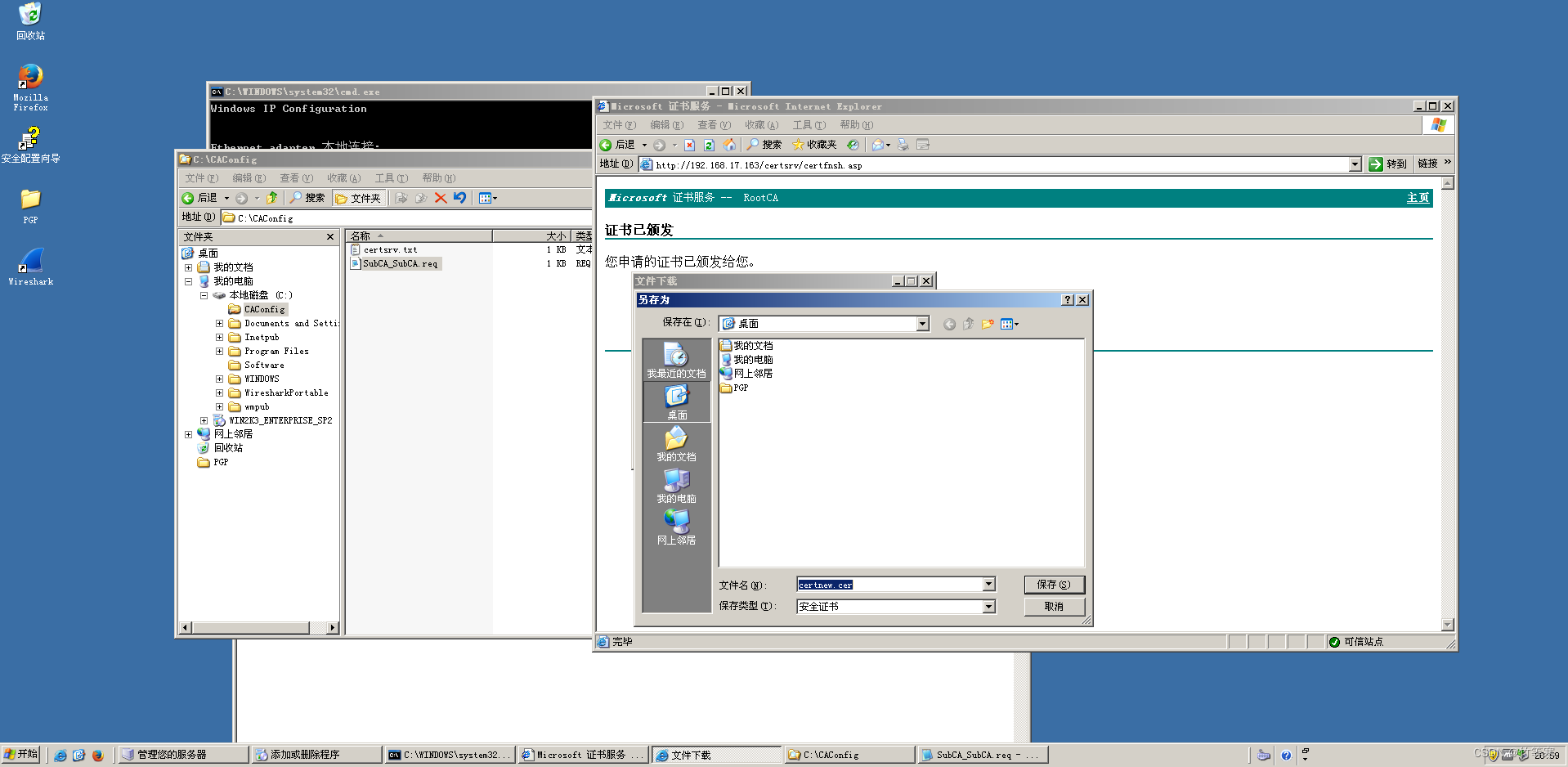The image size is (1568, 767).
Task: Select My Recent Documents in places bar
Action: 676,360
